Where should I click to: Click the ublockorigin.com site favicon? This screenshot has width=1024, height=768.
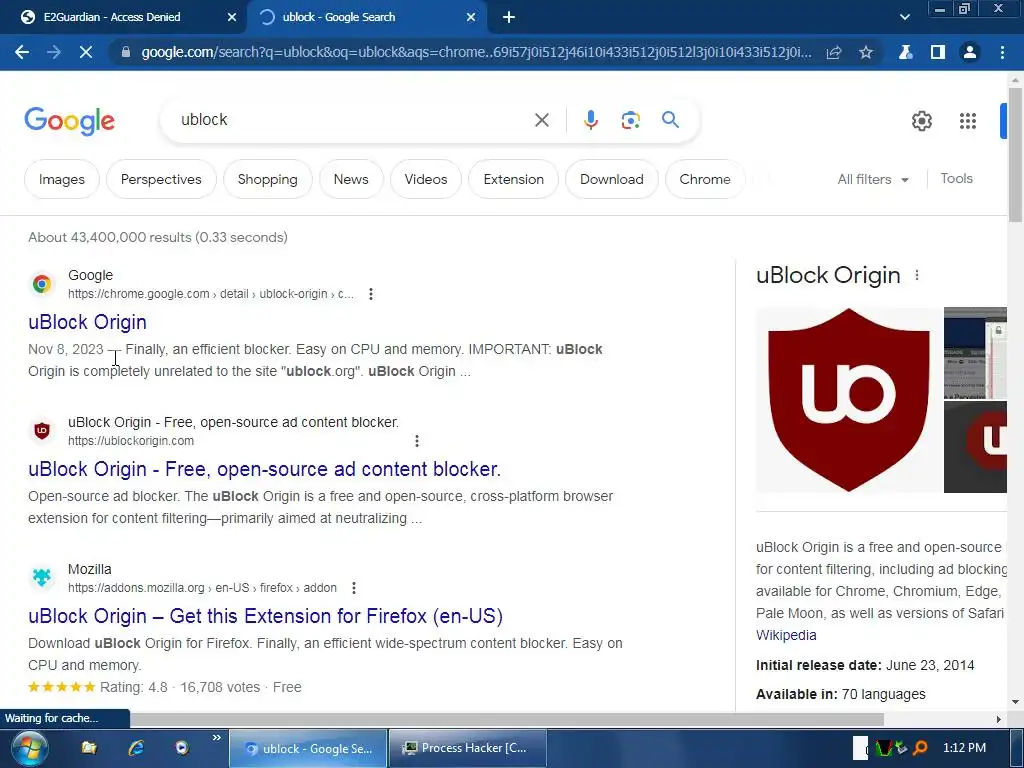pos(42,430)
